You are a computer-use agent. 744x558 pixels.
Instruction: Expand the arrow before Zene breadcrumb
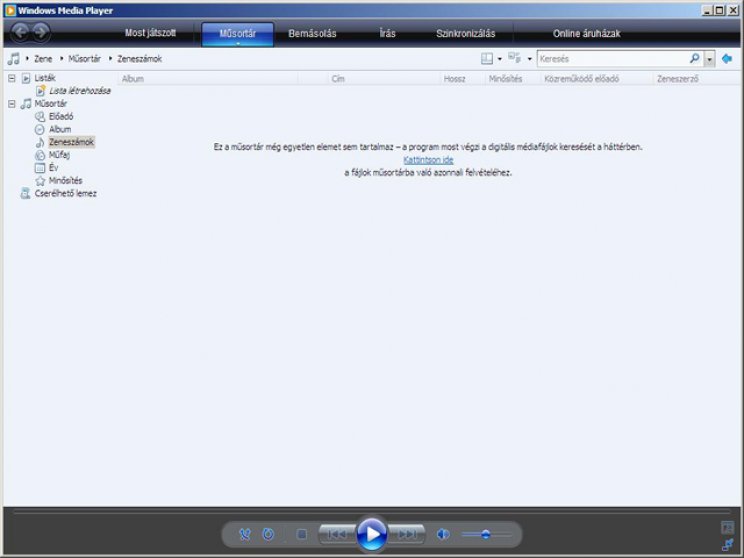coord(28,58)
